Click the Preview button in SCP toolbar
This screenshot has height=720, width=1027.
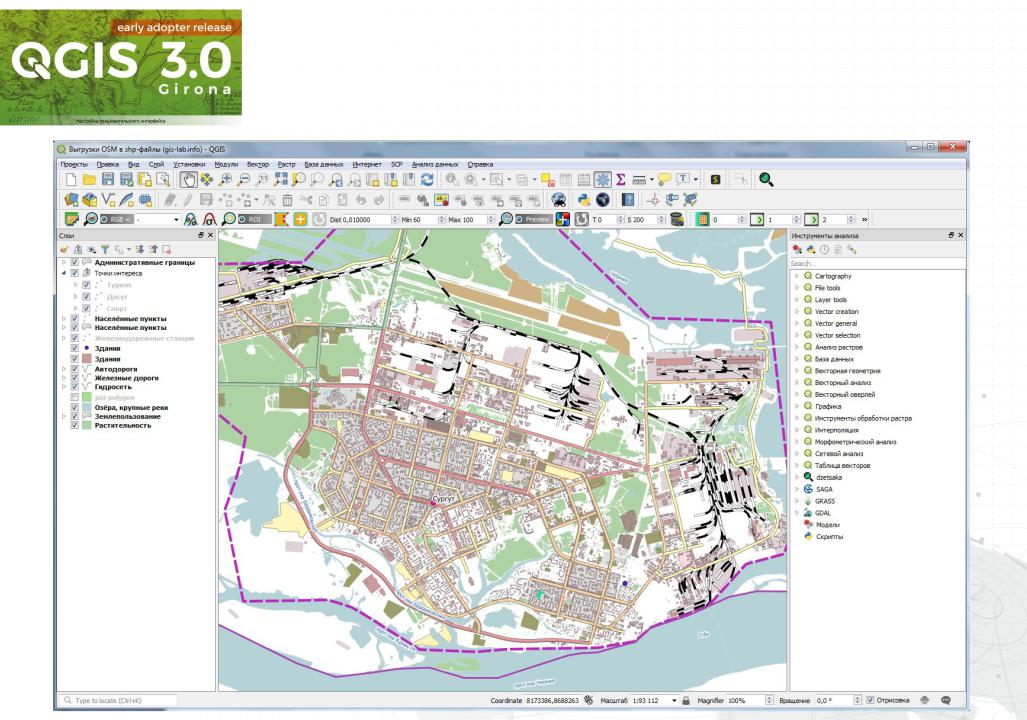(534, 219)
